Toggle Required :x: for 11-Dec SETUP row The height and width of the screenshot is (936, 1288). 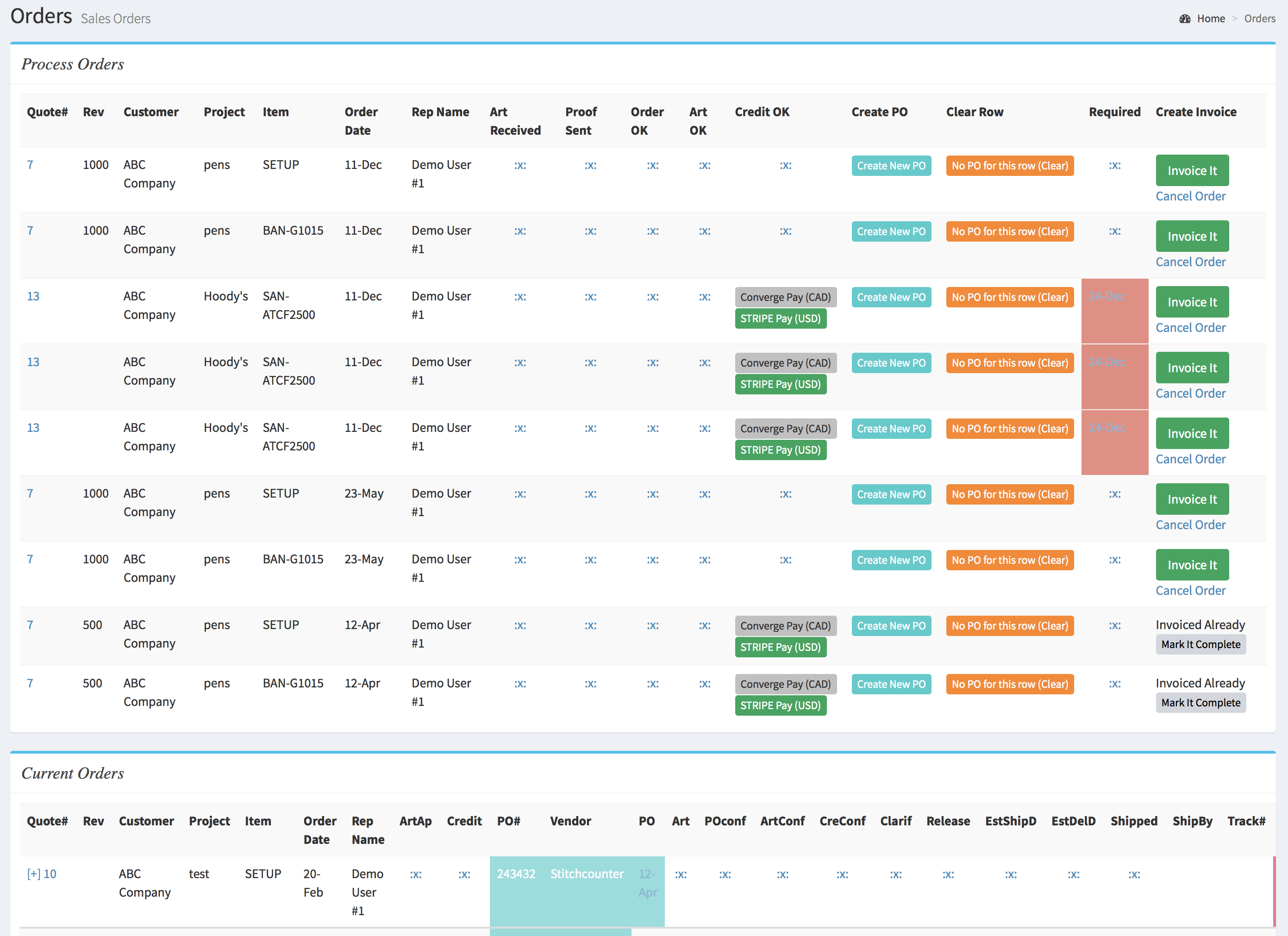point(1115,165)
